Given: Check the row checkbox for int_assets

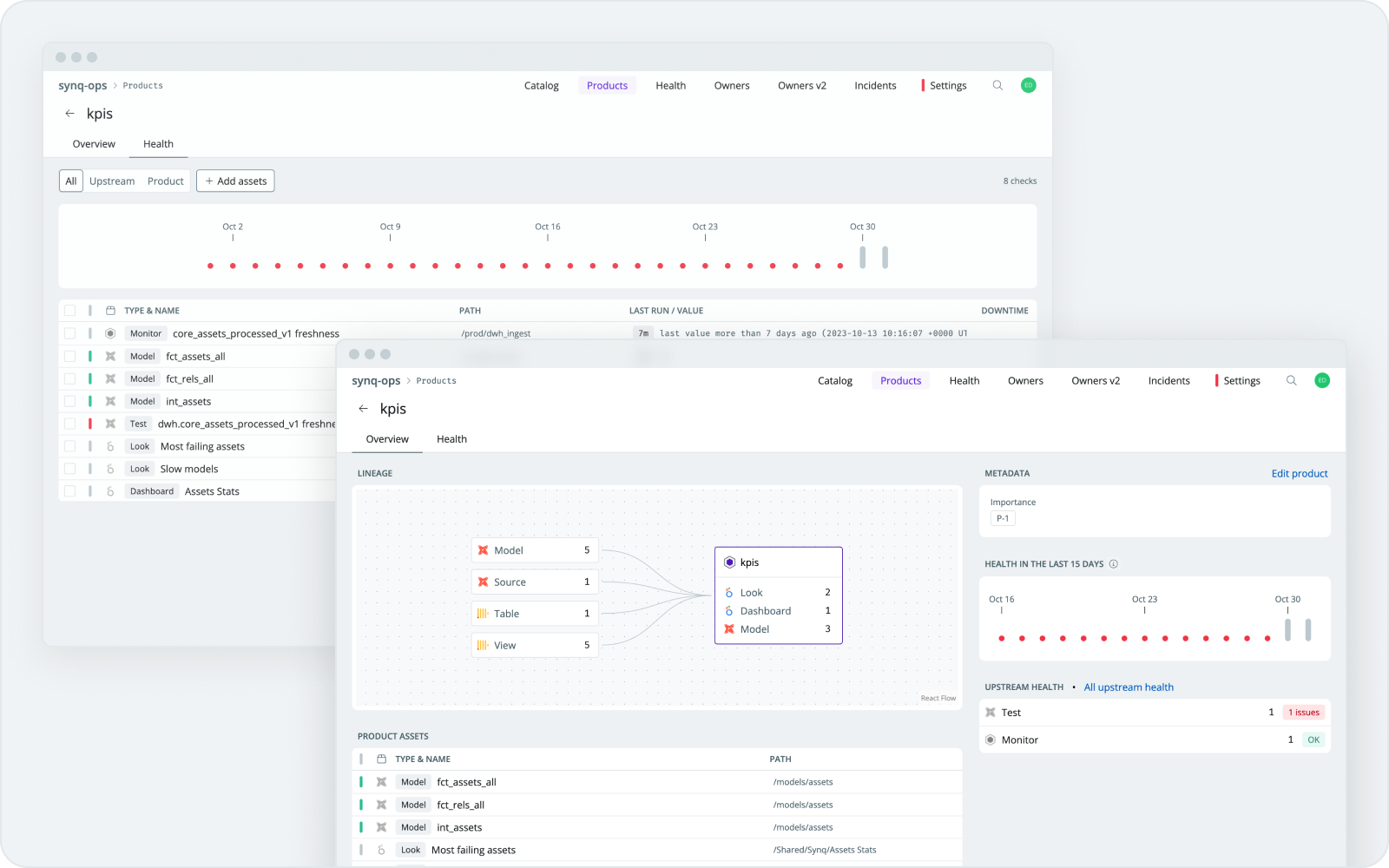Looking at the screenshot, I should coord(69,401).
